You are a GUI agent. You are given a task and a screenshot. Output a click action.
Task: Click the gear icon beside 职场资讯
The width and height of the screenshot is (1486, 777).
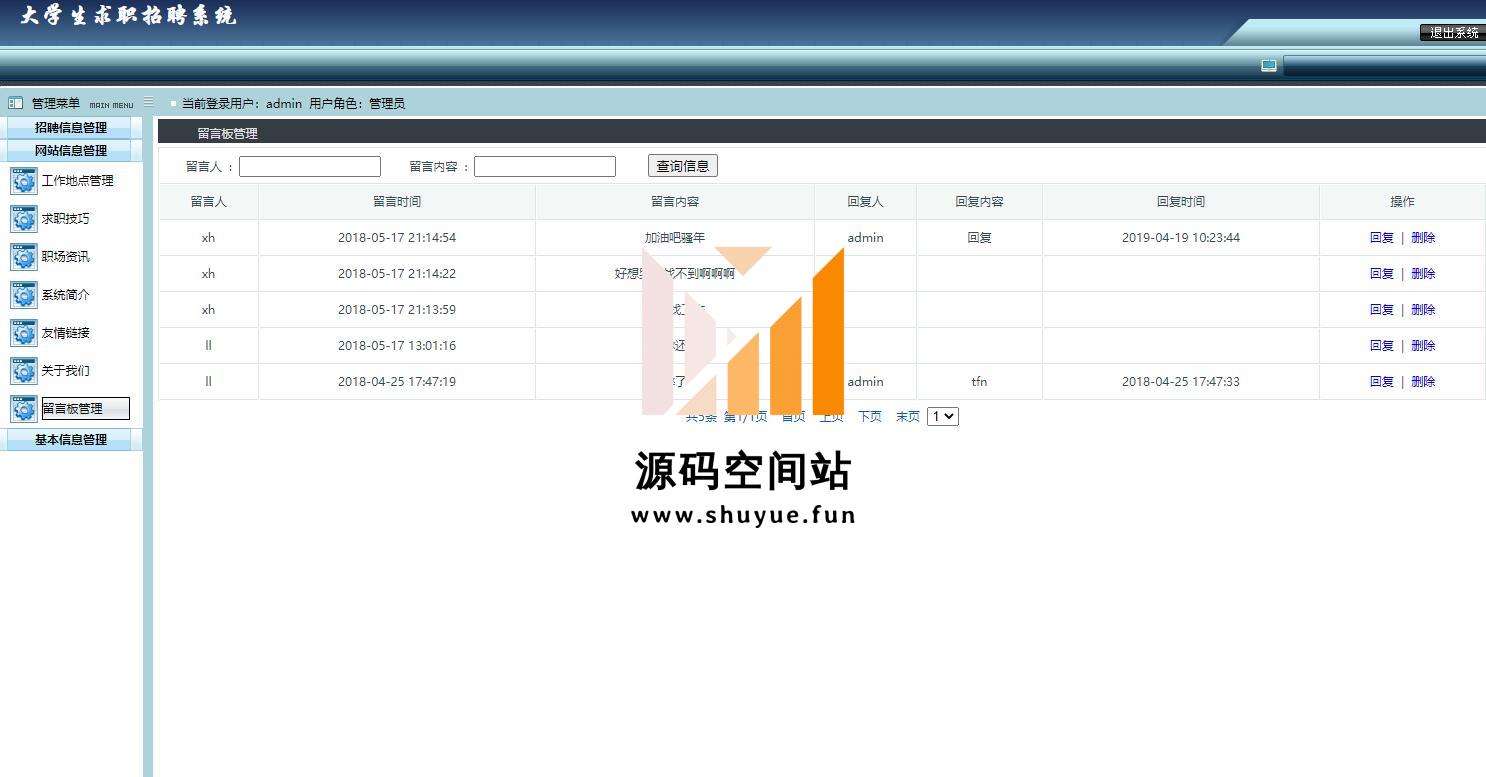(24, 257)
